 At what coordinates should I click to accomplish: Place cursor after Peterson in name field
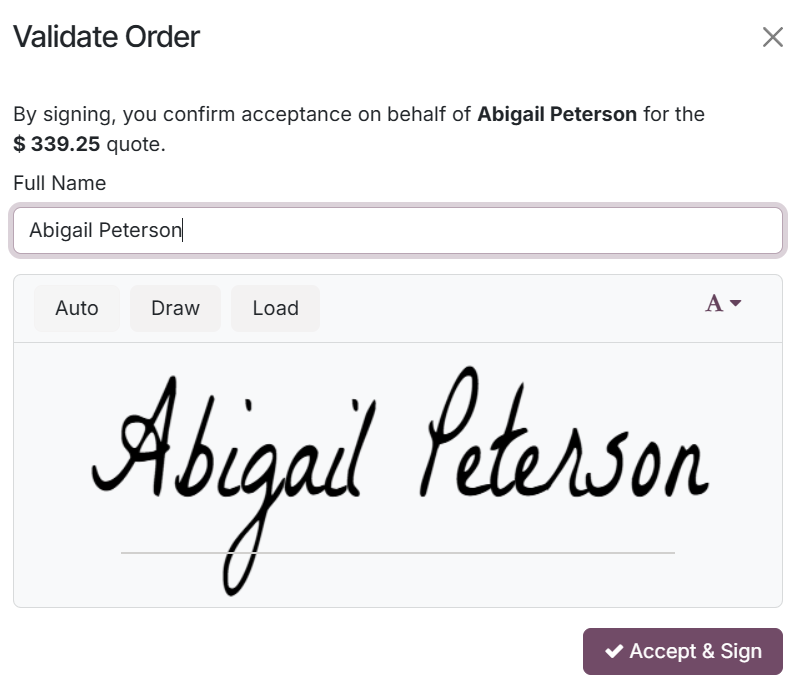(x=182, y=230)
